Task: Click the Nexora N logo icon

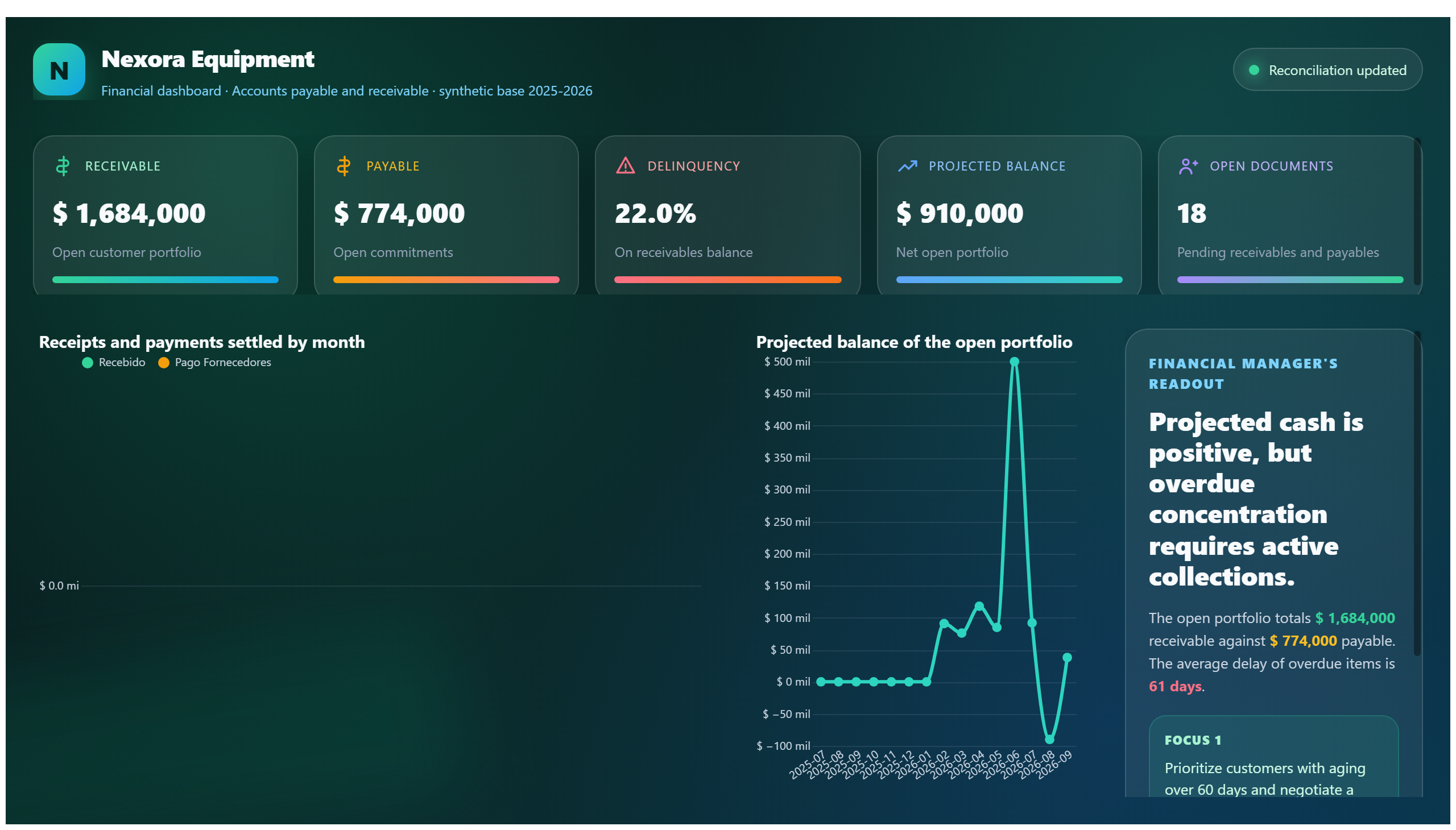Action: click(59, 69)
